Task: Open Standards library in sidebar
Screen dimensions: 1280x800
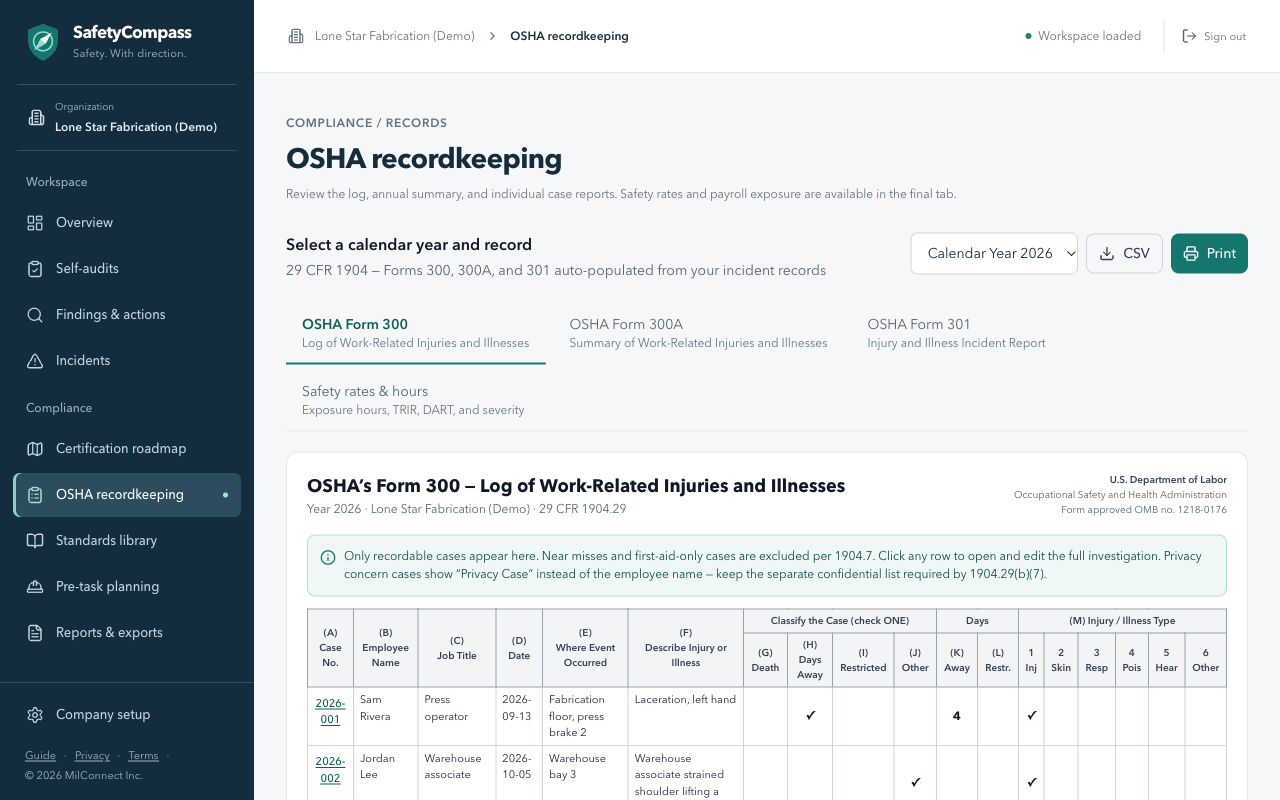Action: click(127, 541)
